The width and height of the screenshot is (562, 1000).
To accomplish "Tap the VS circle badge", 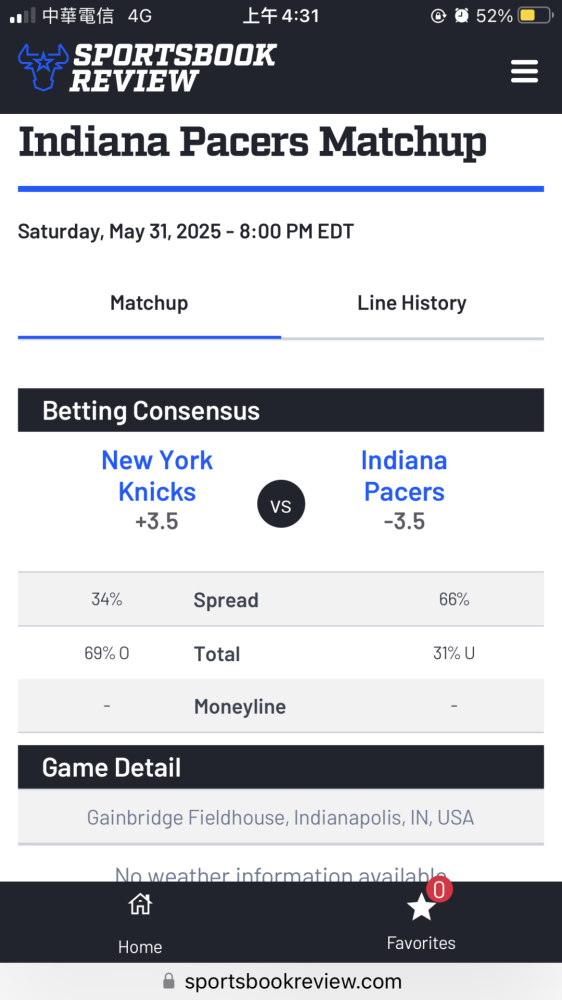I will click(x=281, y=504).
